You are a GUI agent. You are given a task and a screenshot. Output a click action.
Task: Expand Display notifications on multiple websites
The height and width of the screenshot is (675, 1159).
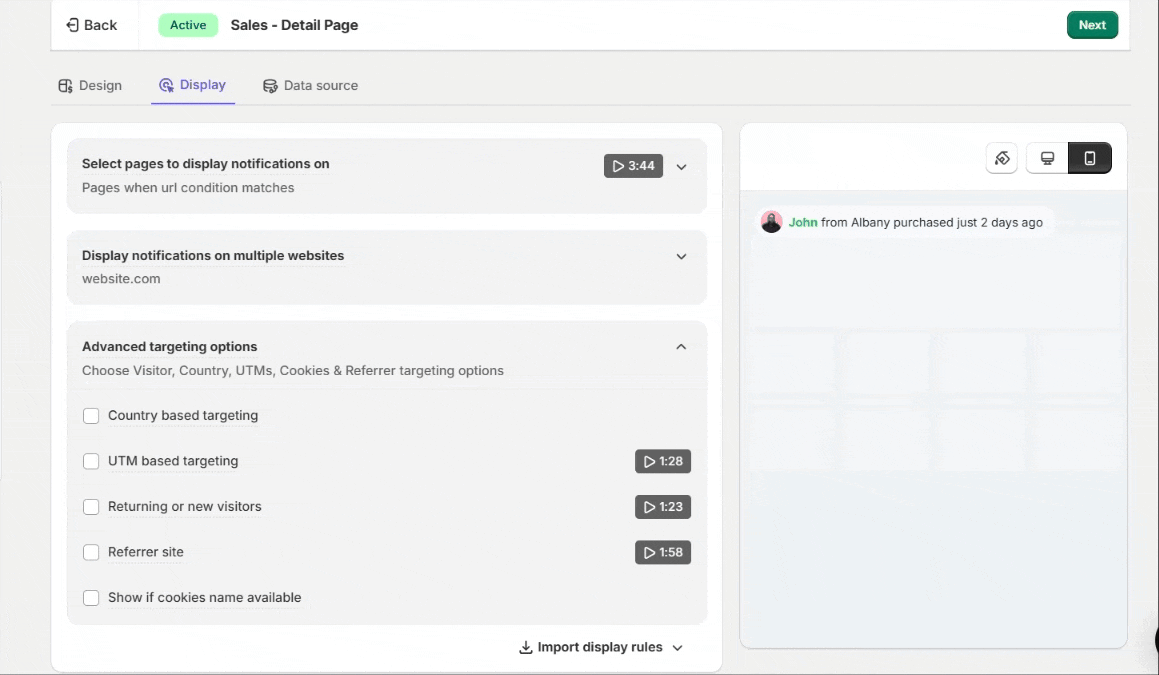point(682,257)
